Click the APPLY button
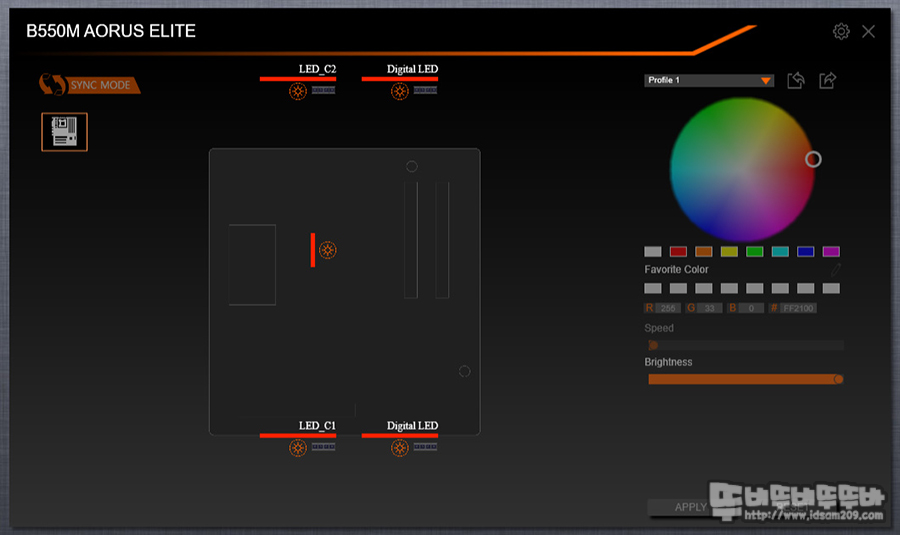Image resolution: width=900 pixels, height=535 pixels. pos(690,507)
